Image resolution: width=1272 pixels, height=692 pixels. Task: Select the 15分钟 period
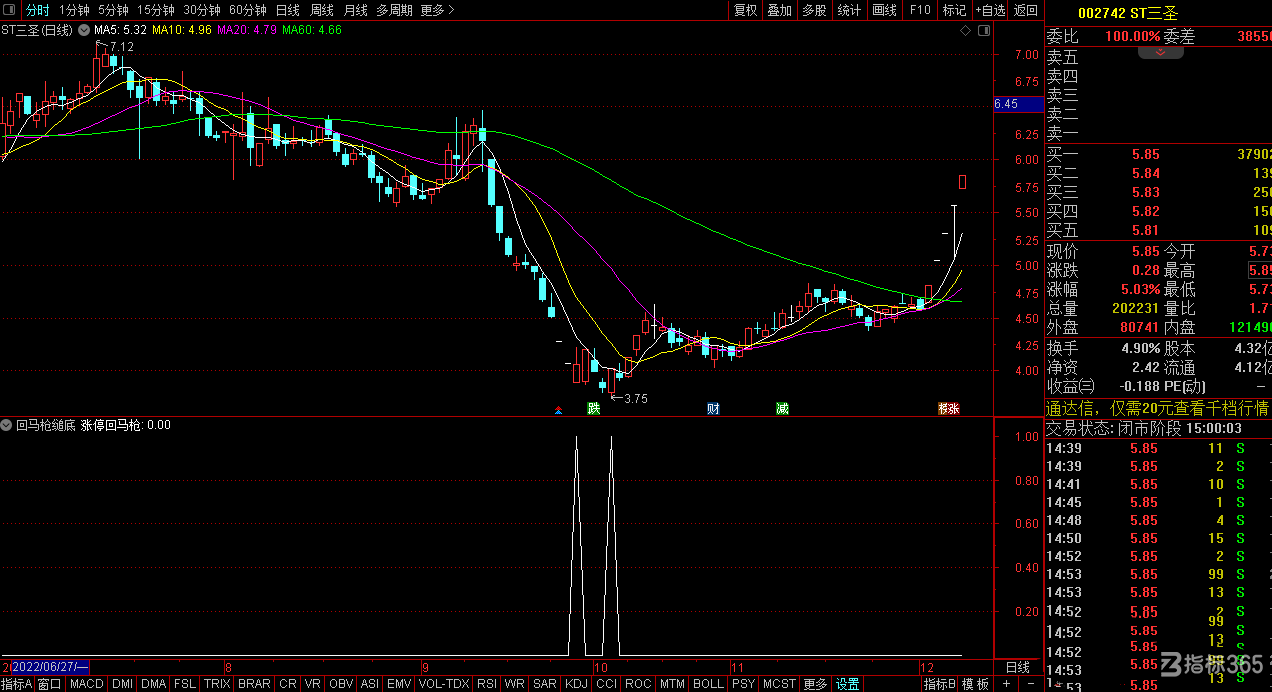pyautogui.click(x=156, y=10)
